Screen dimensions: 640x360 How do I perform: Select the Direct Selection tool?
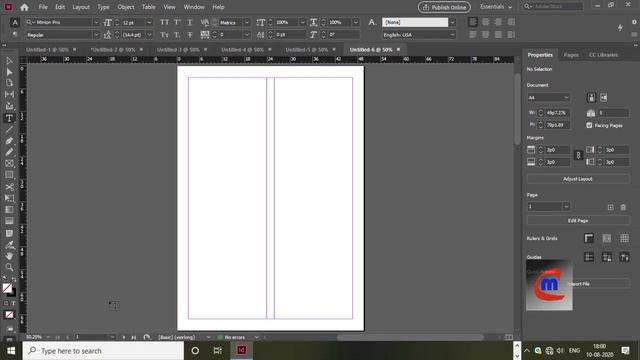tap(9, 72)
